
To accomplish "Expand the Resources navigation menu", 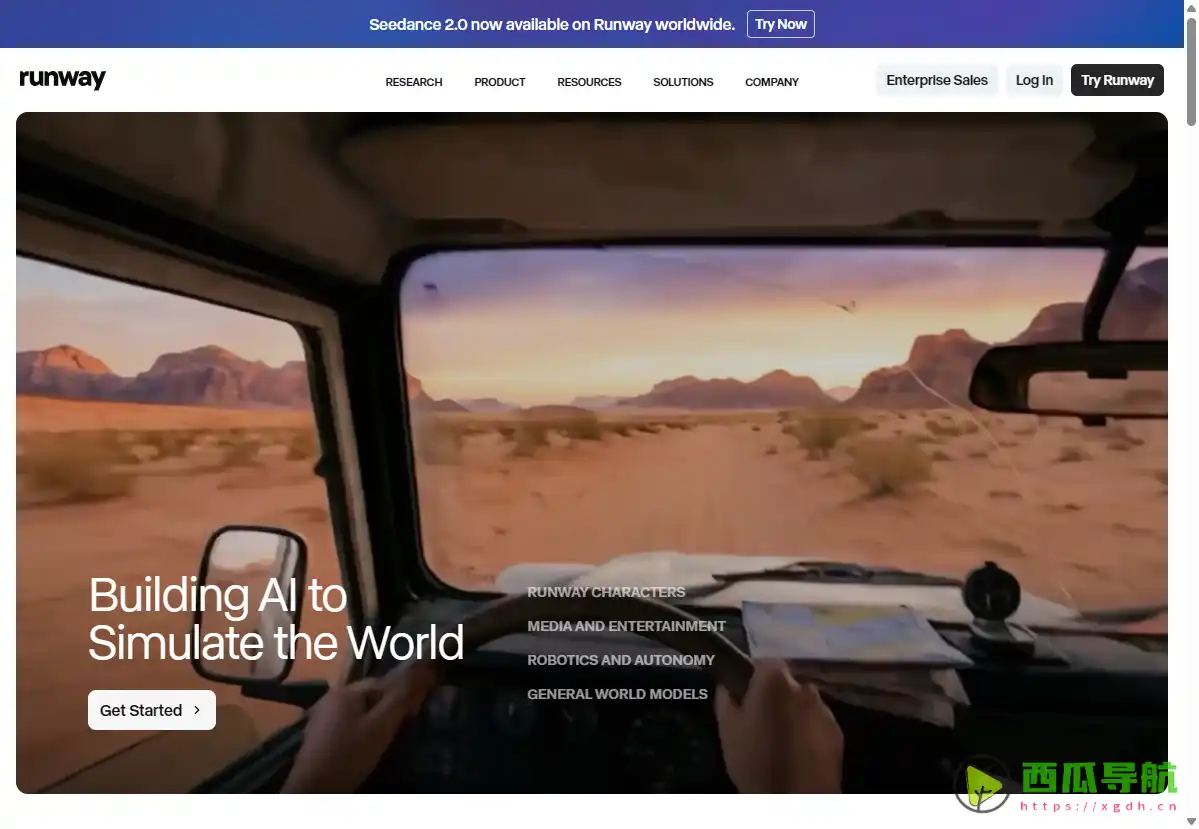I will 589,82.
